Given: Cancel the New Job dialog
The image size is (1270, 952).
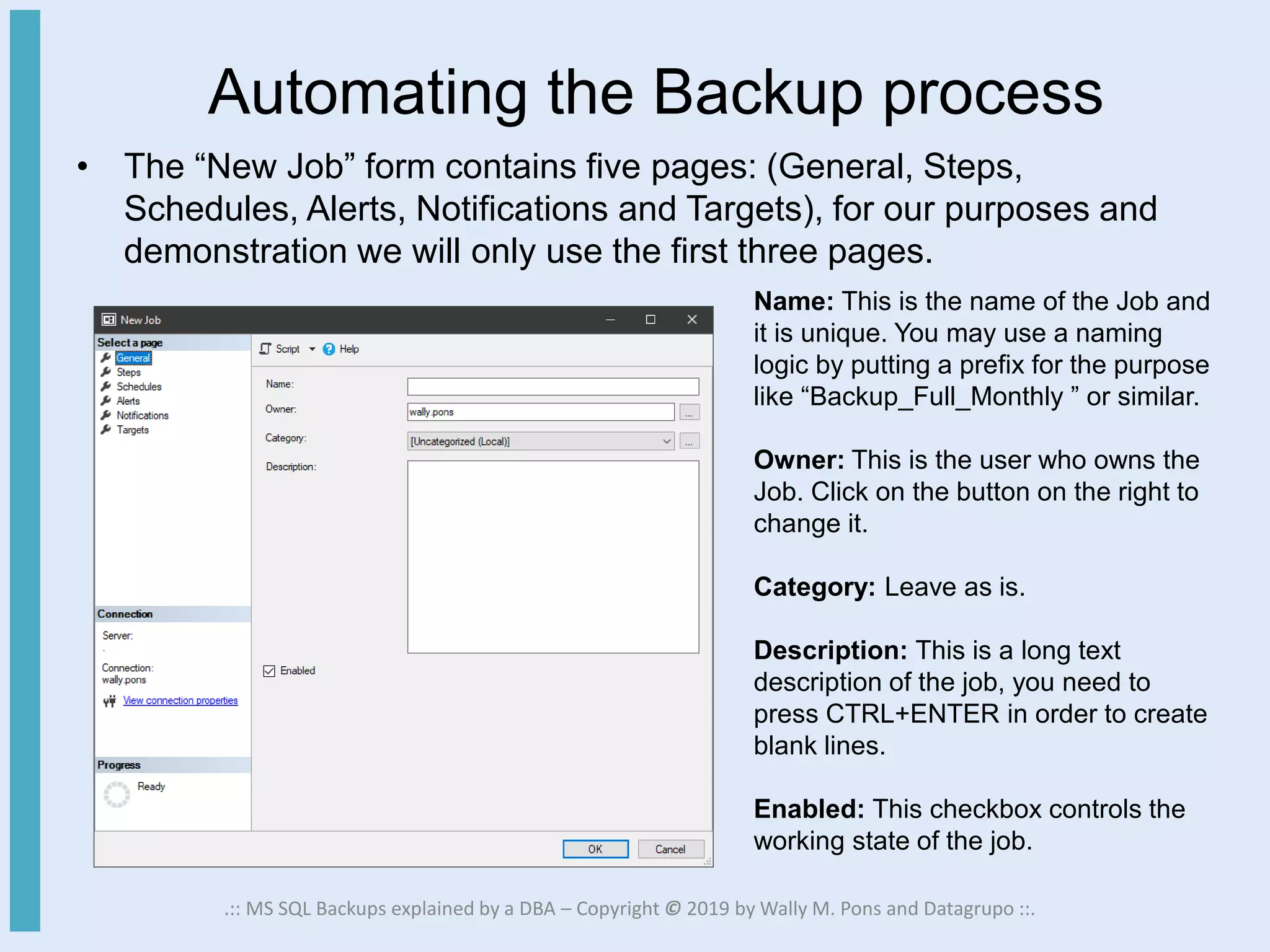Looking at the screenshot, I should tap(670, 849).
